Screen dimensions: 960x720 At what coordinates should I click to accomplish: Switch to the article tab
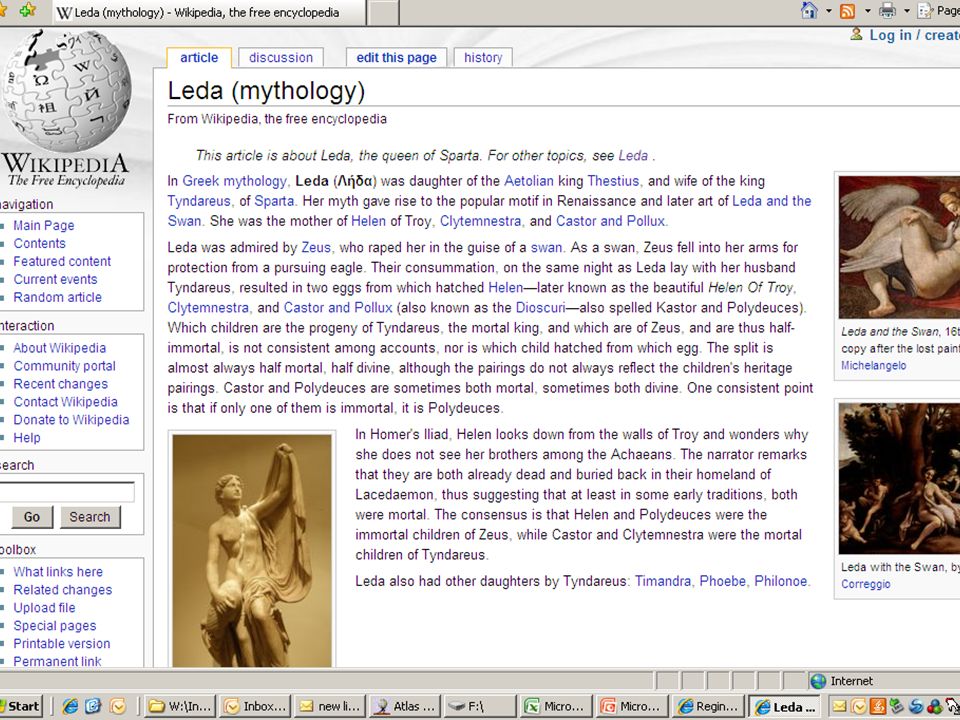coord(199,58)
